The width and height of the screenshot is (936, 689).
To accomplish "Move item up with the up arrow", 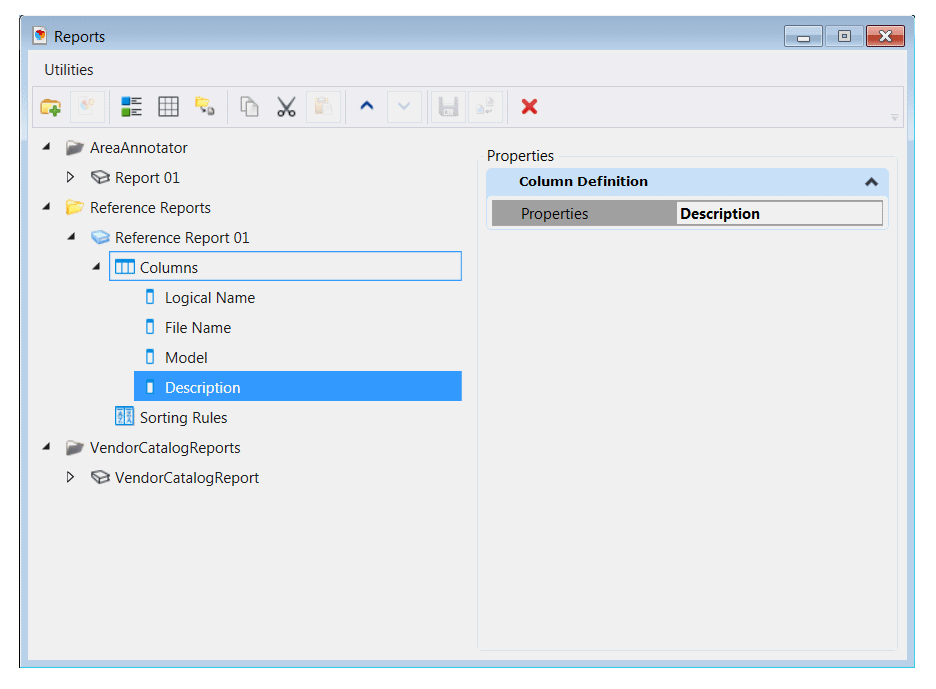I will (x=367, y=106).
